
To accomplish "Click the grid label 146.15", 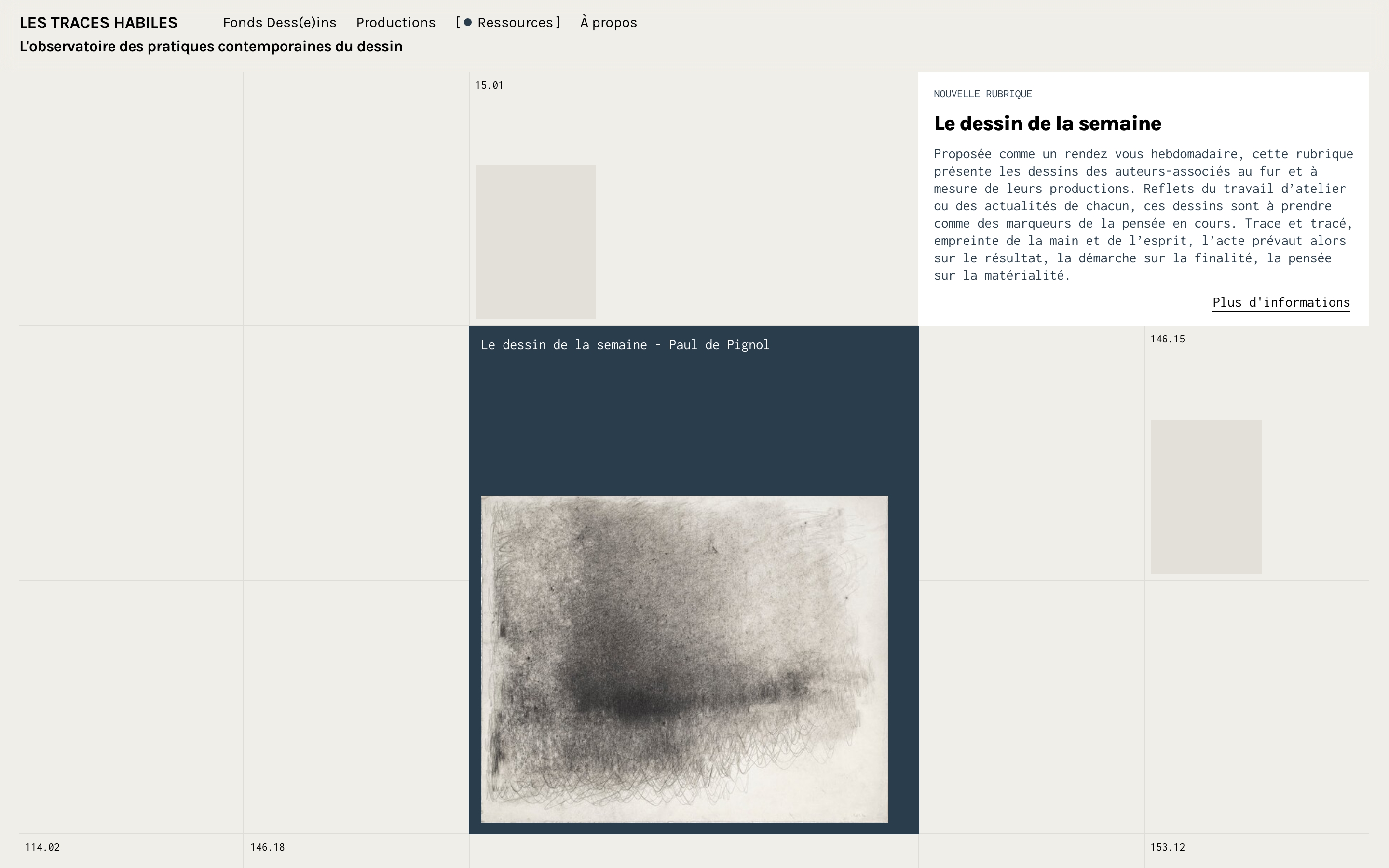I will click(1167, 339).
